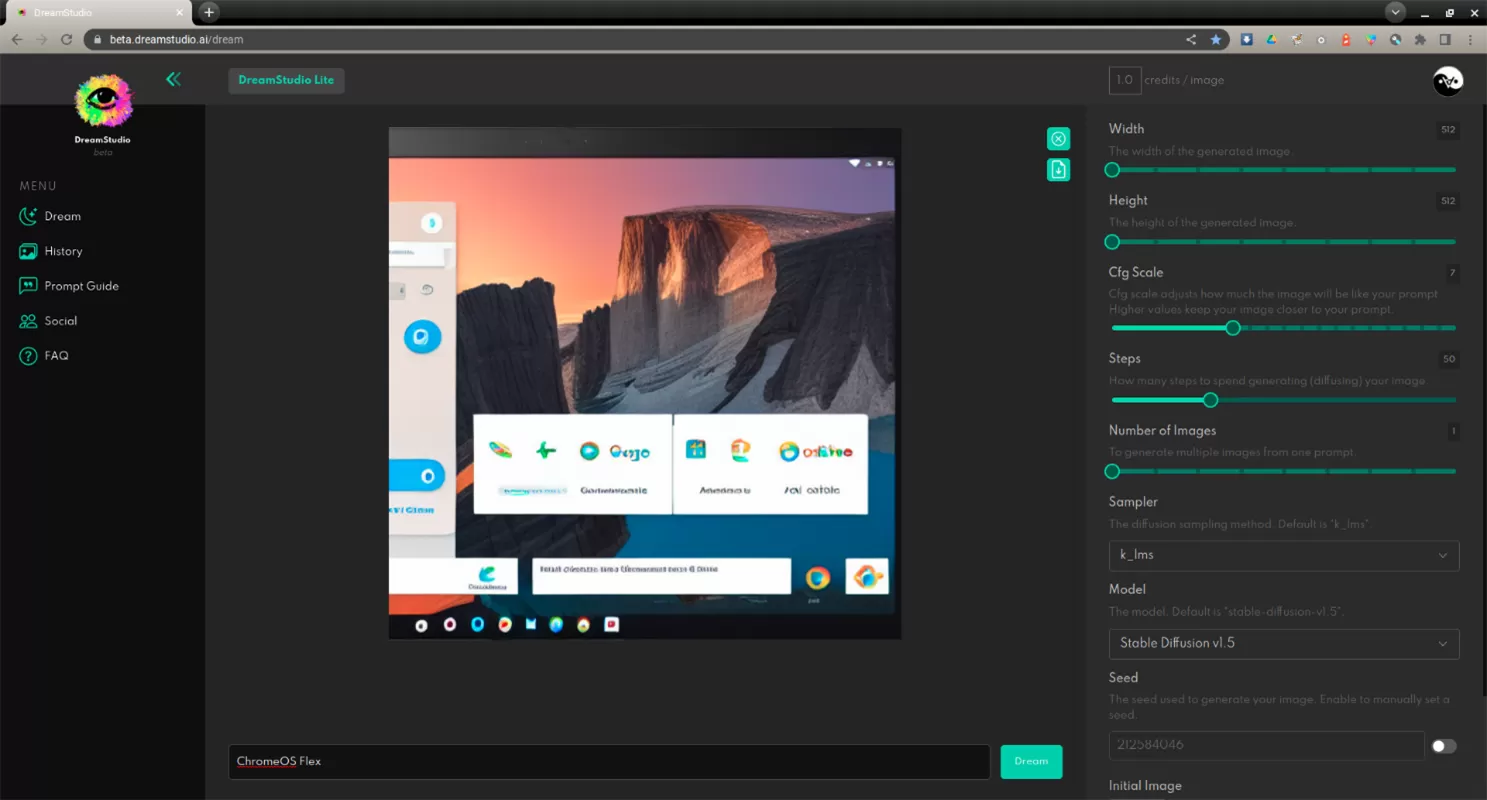Open the Social menu item
Viewport: 1487px width, 800px height.
[60, 321]
